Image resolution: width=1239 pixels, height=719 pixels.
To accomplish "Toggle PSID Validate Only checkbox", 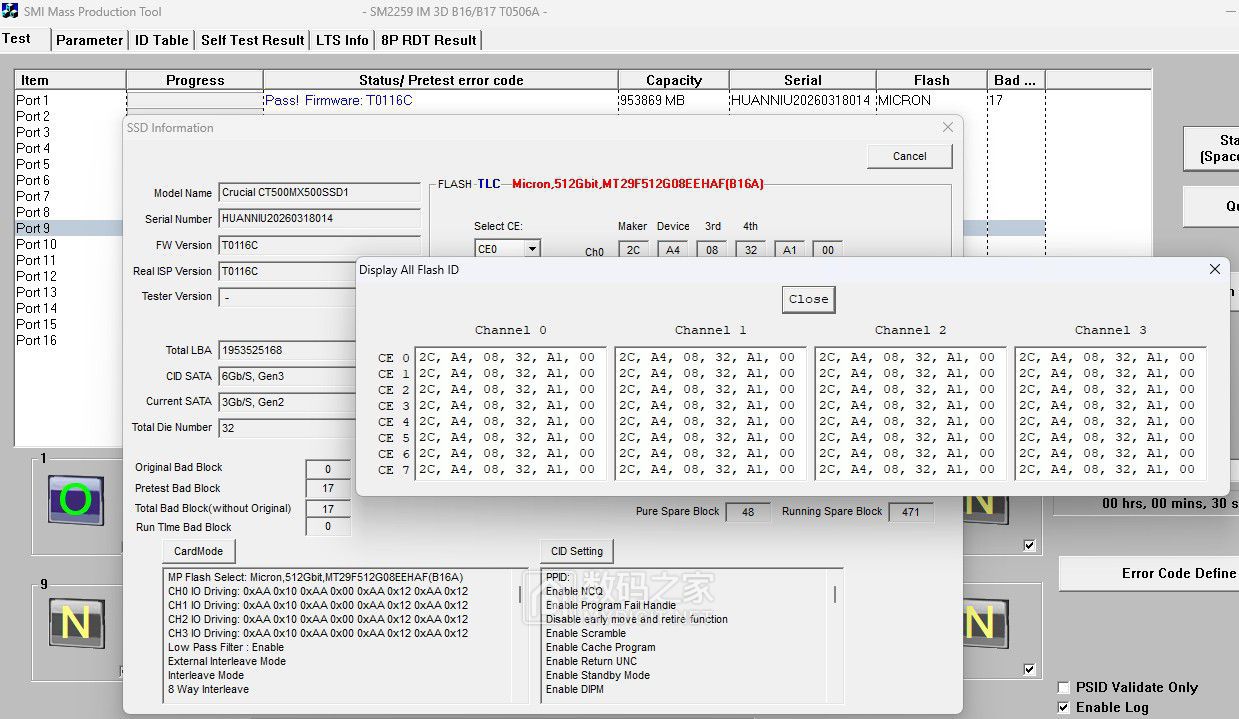I will point(1063,687).
